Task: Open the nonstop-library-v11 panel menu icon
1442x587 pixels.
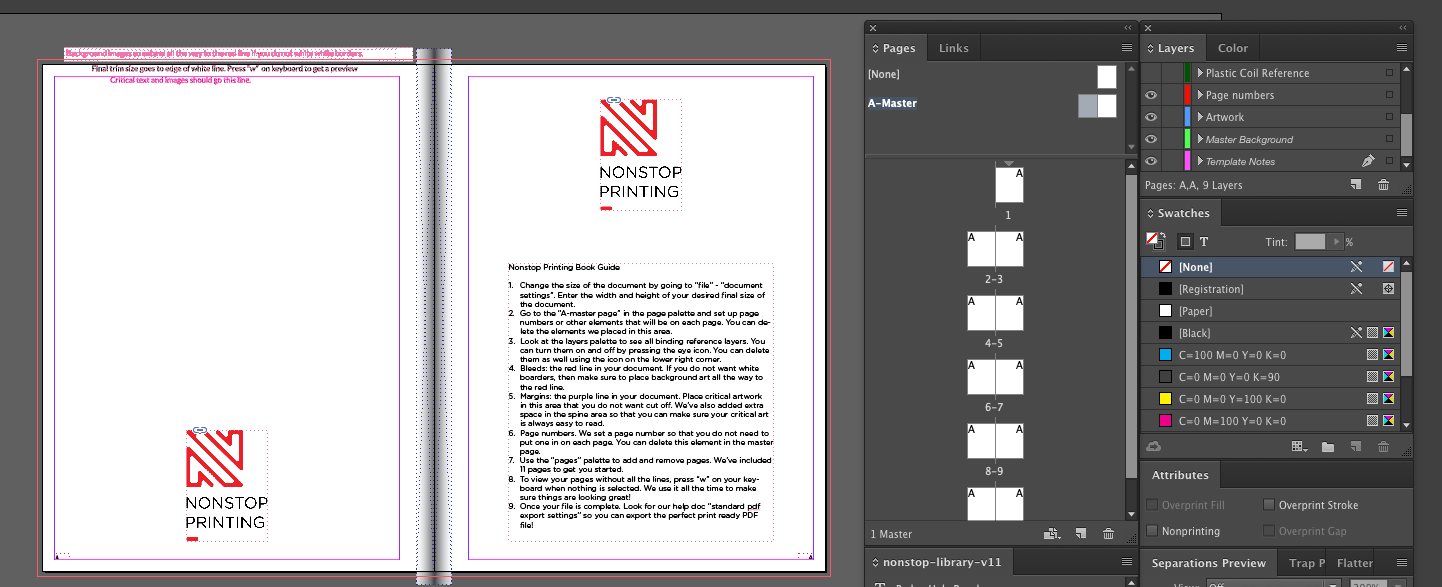Action: pyautogui.click(x=1127, y=562)
